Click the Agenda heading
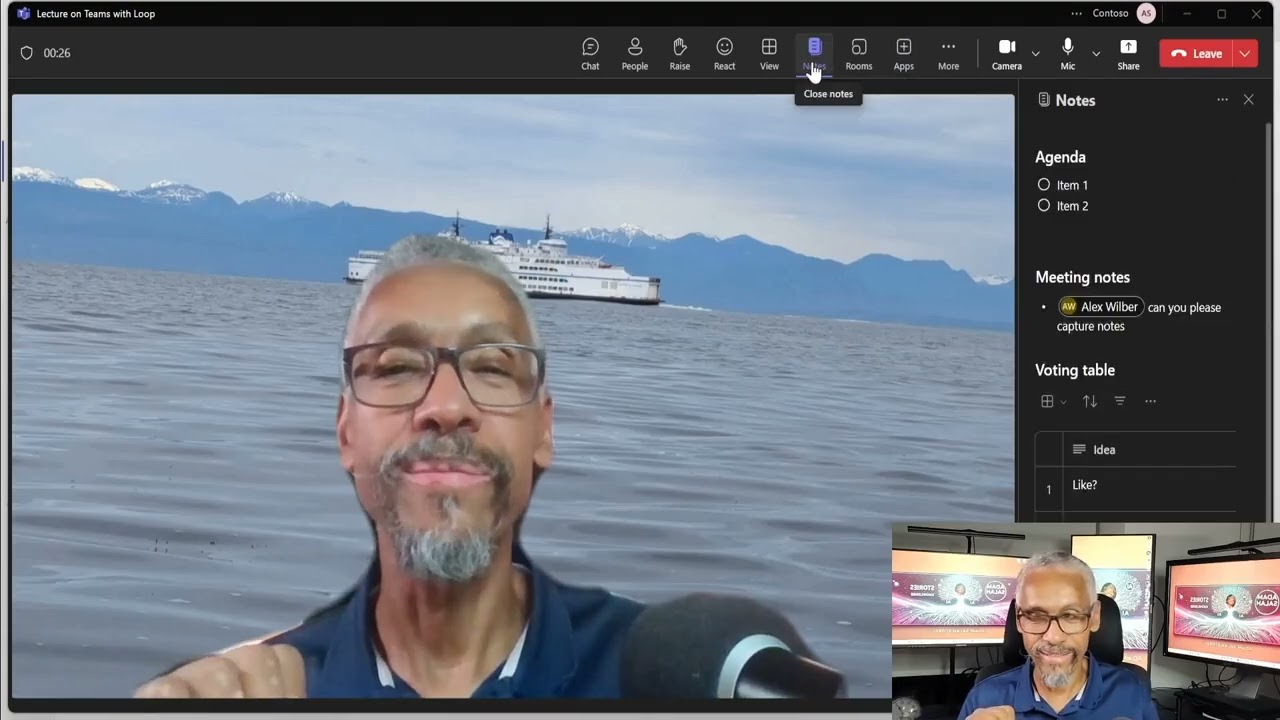The height and width of the screenshot is (720, 1280). (1060, 157)
